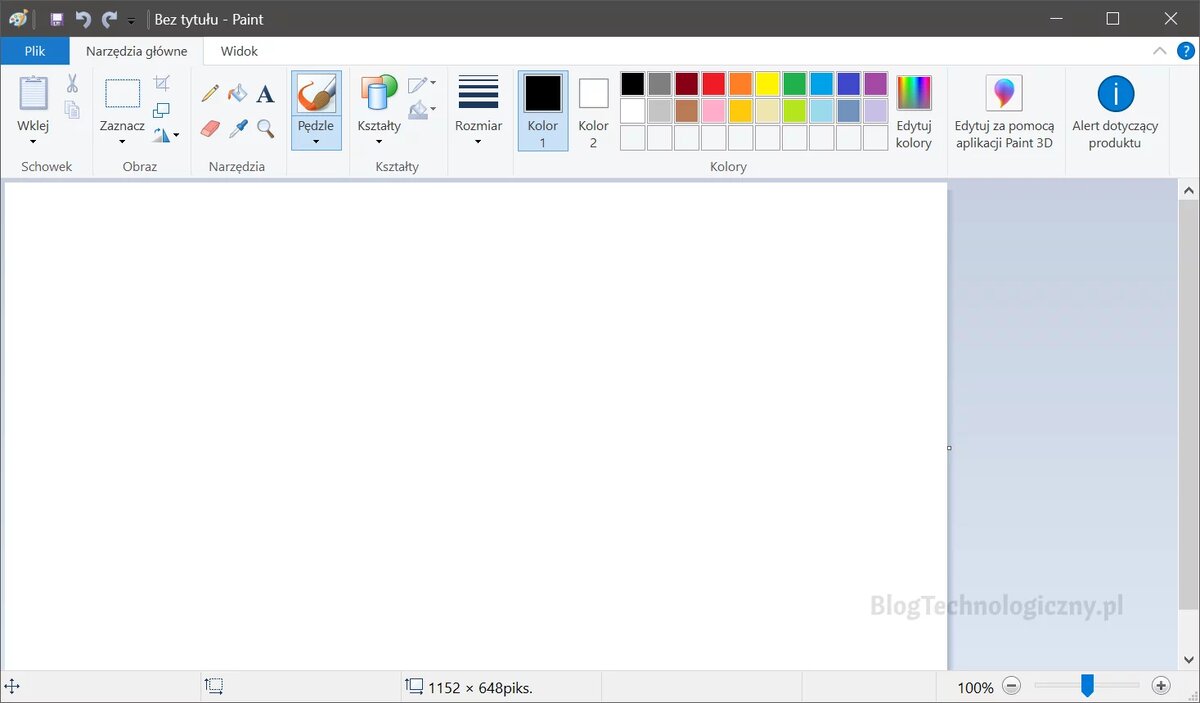Image resolution: width=1200 pixels, height=703 pixels.
Task: Pick the dark red color swatch
Action: [687, 83]
